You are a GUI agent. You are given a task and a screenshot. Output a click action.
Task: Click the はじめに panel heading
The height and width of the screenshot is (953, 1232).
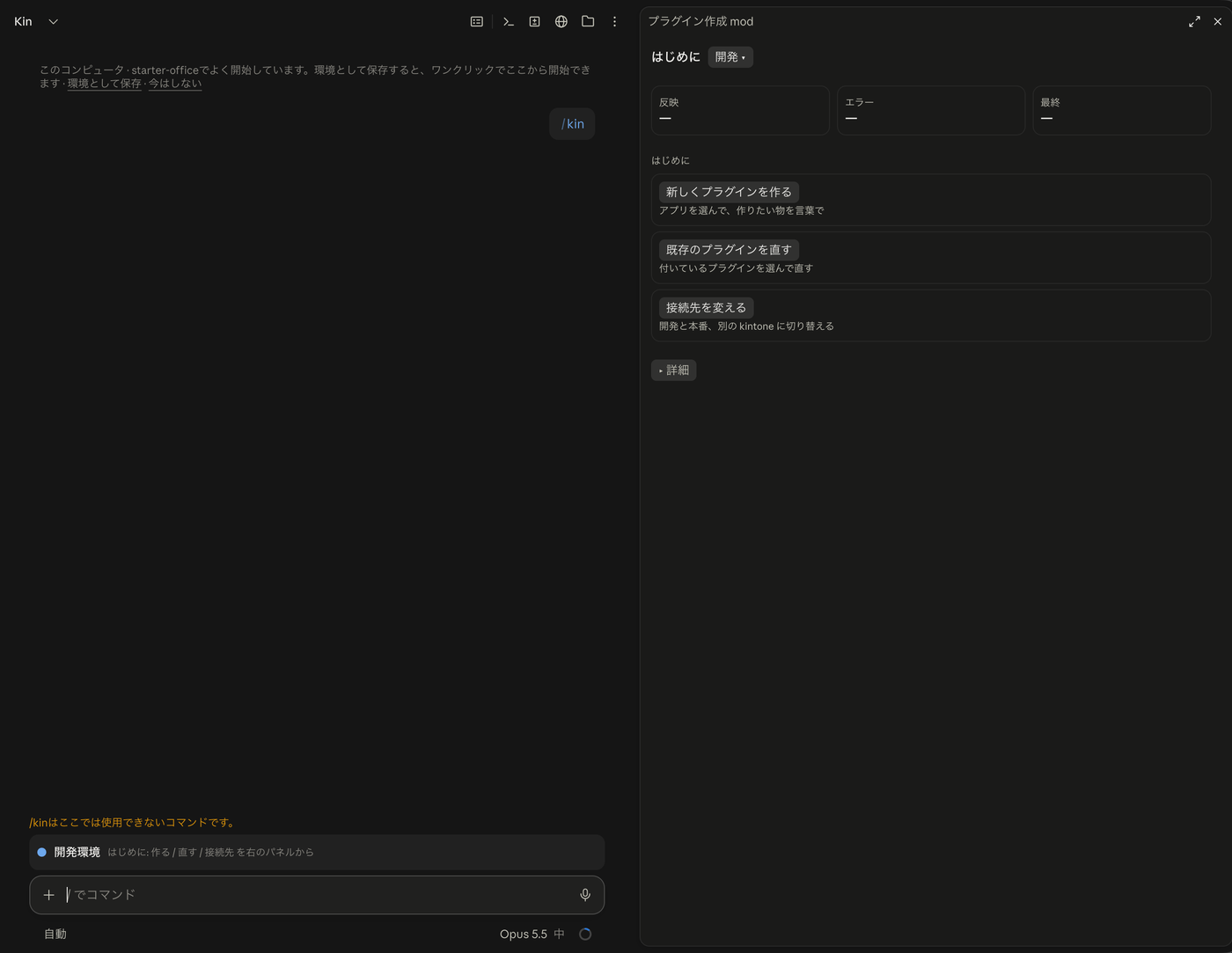676,56
